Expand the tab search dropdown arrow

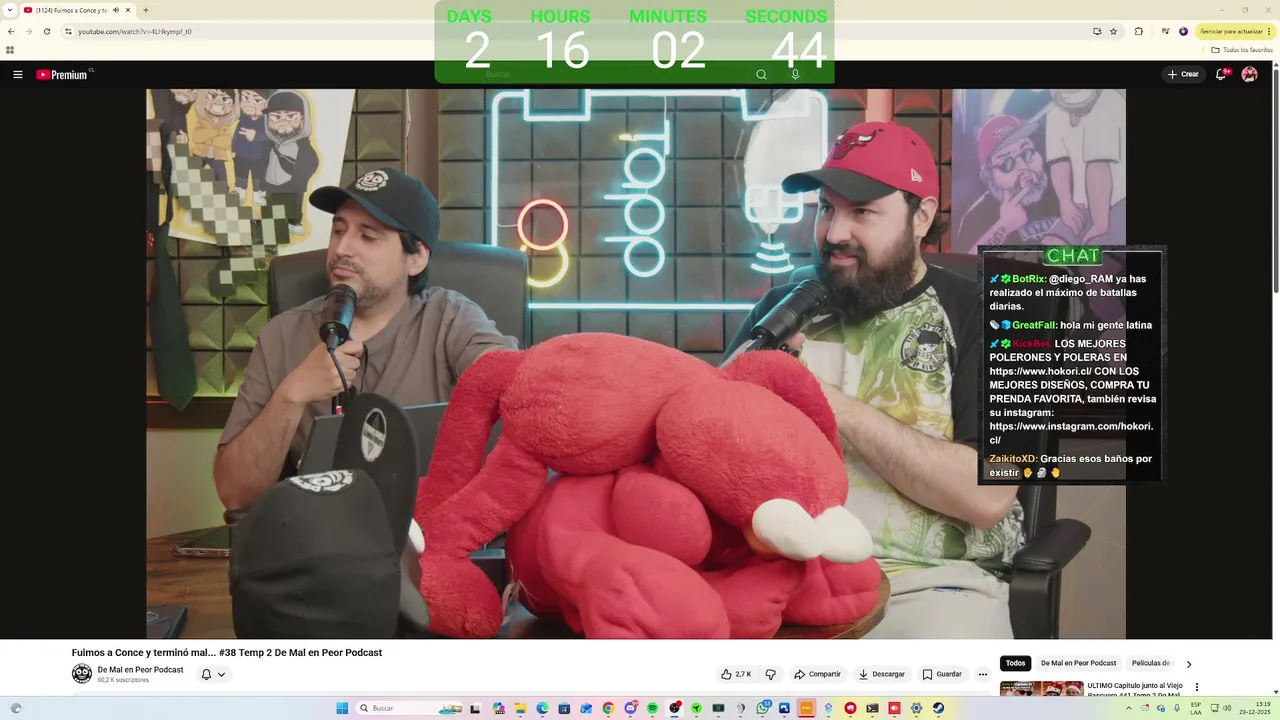(x=10, y=10)
